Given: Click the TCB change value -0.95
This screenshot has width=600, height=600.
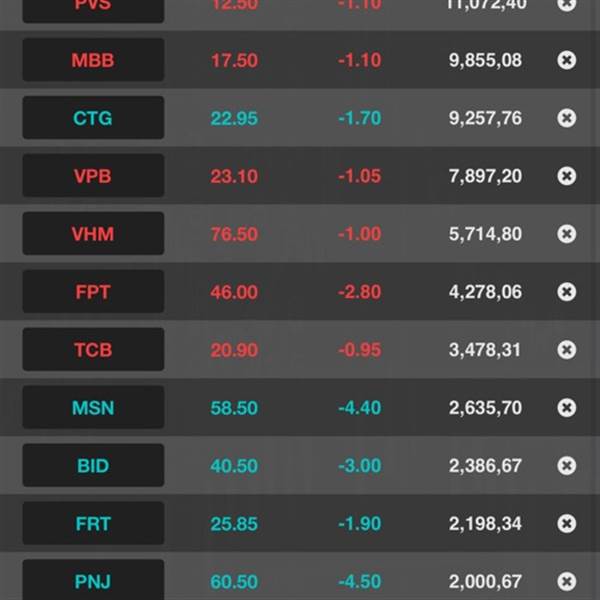Looking at the screenshot, I should (360, 350).
